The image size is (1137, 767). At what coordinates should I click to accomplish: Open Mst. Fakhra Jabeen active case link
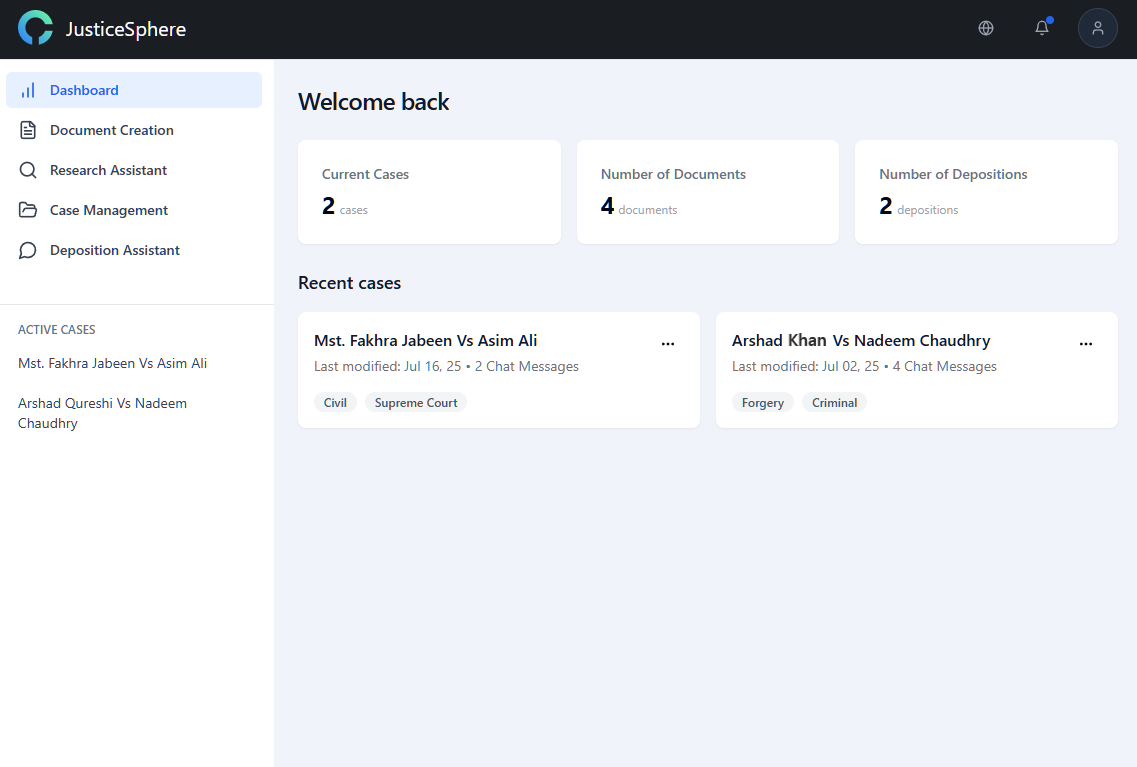tap(112, 363)
